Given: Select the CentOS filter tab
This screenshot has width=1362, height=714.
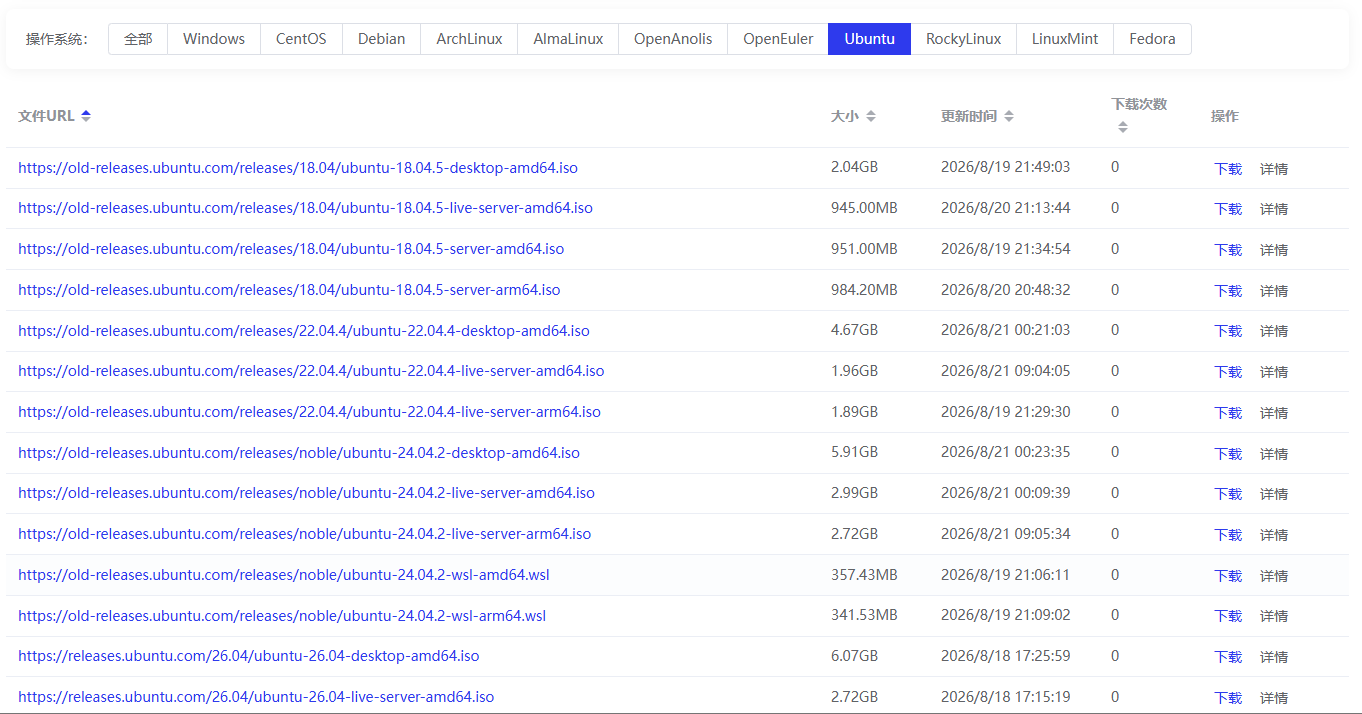Looking at the screenshot, I should (x=302, y=39).
